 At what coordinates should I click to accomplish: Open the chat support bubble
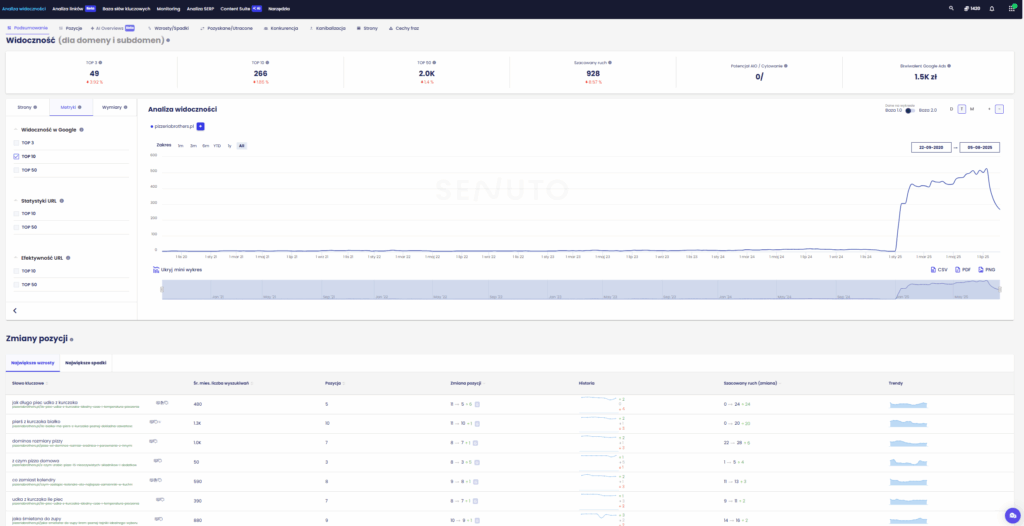click(x=1012, y=515)
